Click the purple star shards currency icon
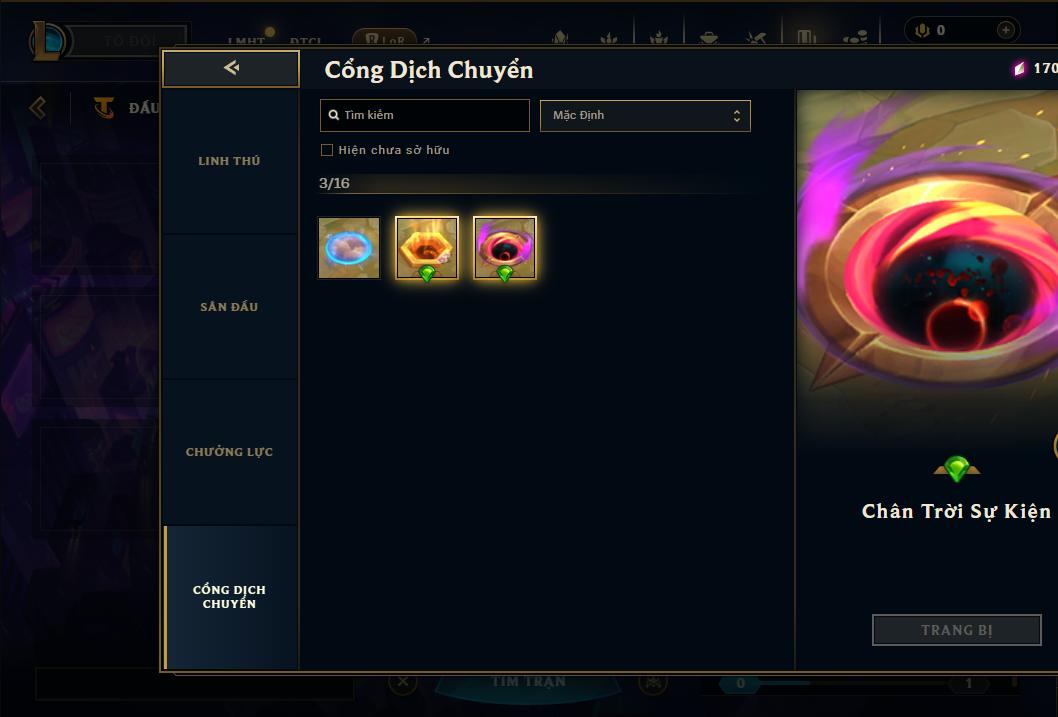Viewport: 1058px width, 717px height. tap(1020, 68)
